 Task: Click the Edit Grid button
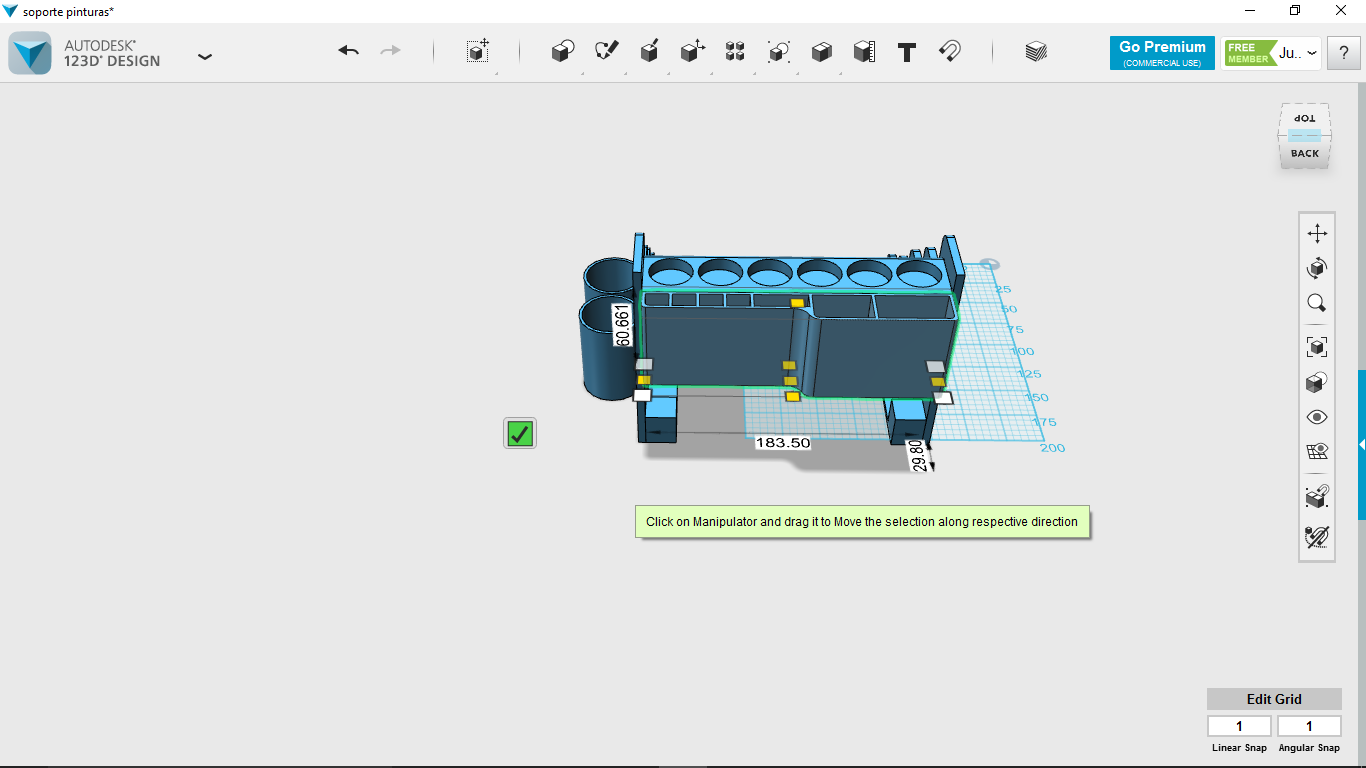(1274, 699)
